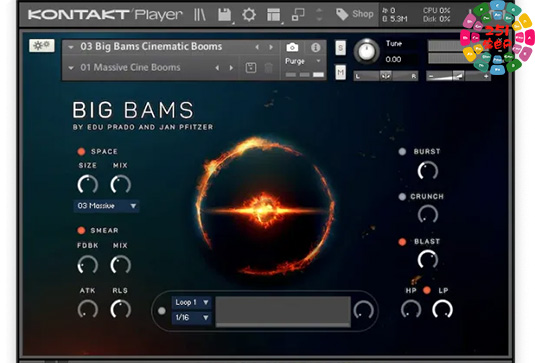Screen dimensions: 535x363
Task: Solo the instrument with S button
Action: (340, 48)
